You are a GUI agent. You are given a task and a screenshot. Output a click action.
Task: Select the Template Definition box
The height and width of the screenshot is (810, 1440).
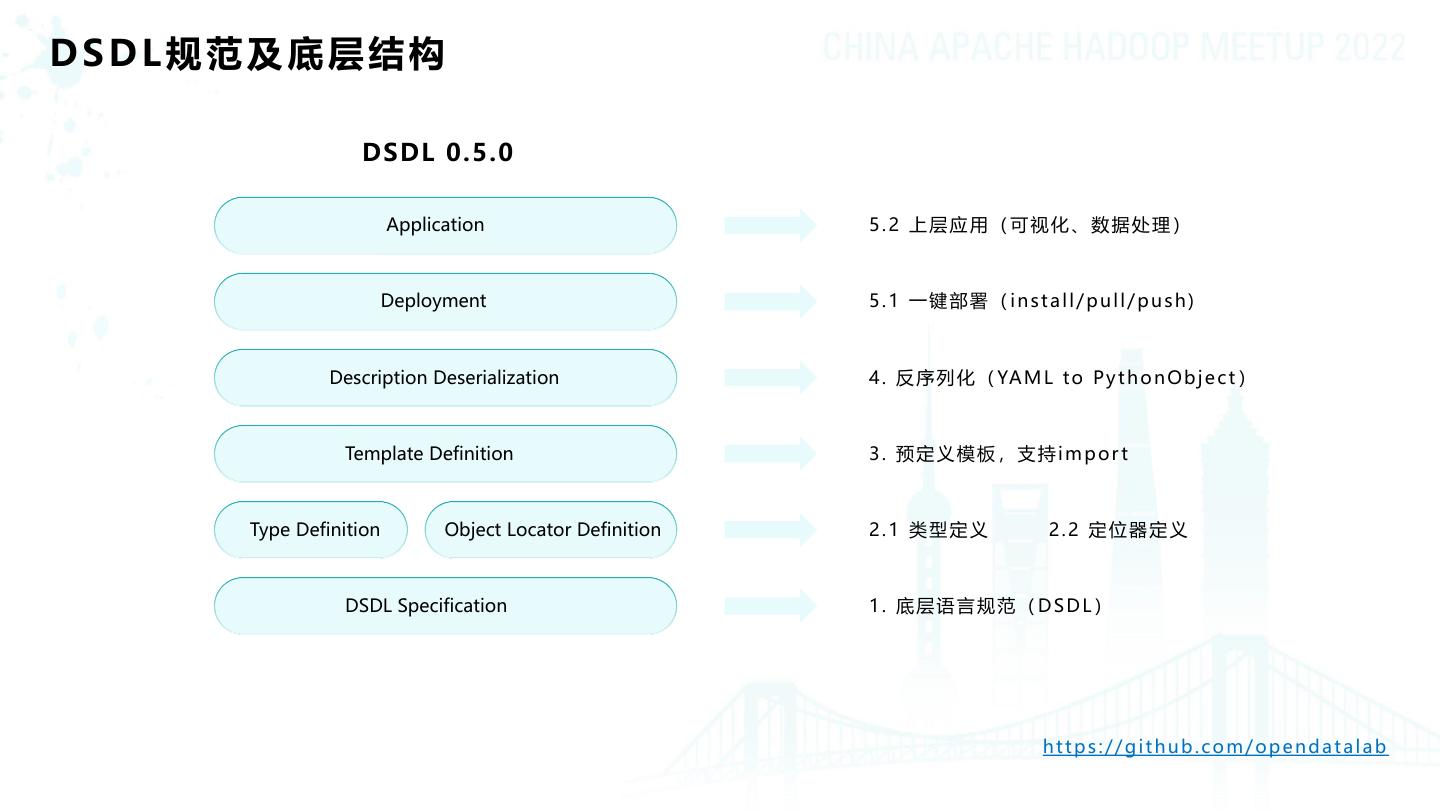[445, 453]
